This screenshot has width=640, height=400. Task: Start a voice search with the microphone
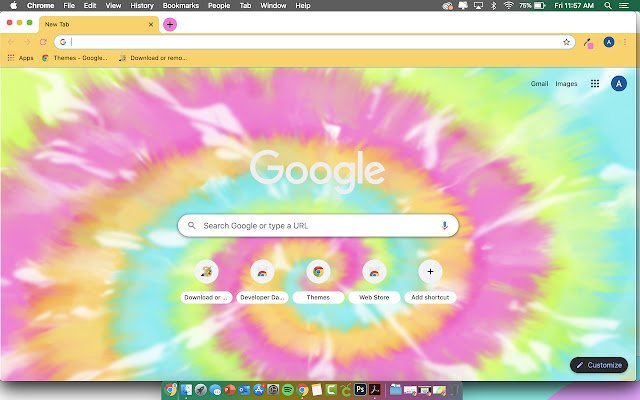pyautogui.click(x=444, y=226)
